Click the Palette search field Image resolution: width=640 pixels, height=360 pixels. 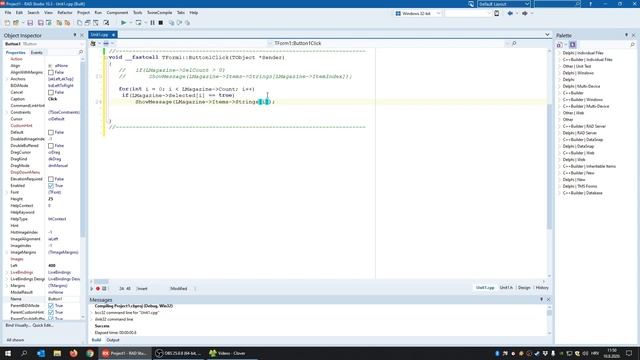[605, 44]
